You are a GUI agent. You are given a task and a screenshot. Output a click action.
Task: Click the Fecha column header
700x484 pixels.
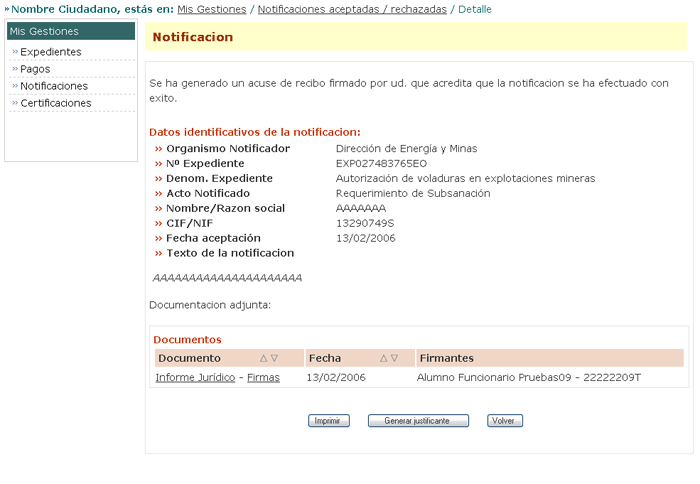(x=325, y=358)
